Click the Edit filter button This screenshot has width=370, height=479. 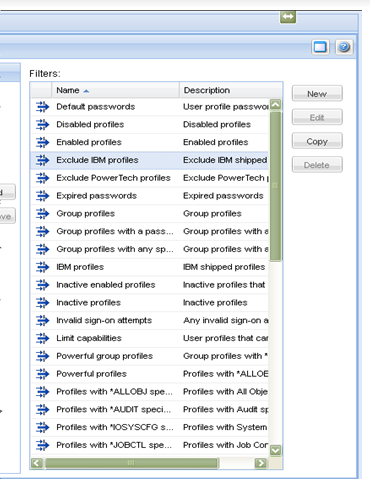(317, 117)
